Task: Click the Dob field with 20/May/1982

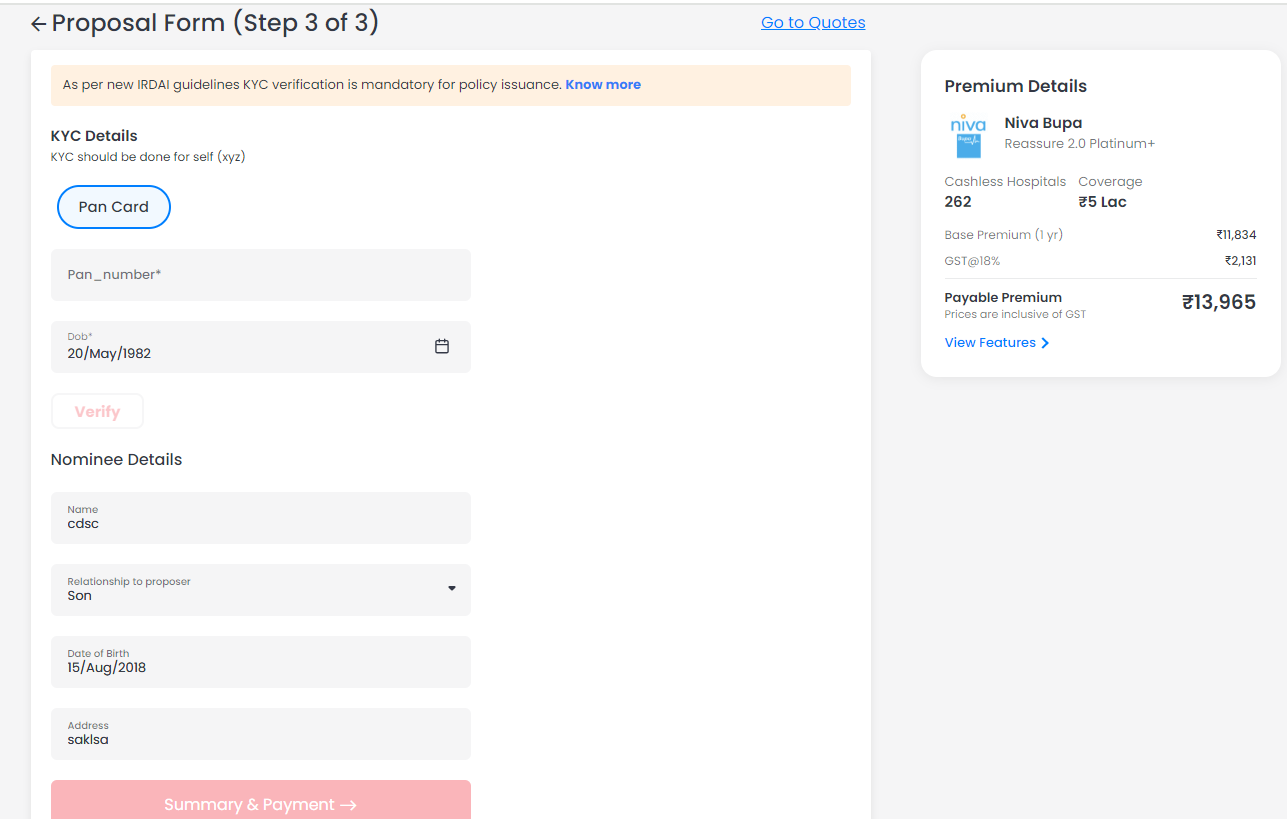Action: (x=240, y=347)
